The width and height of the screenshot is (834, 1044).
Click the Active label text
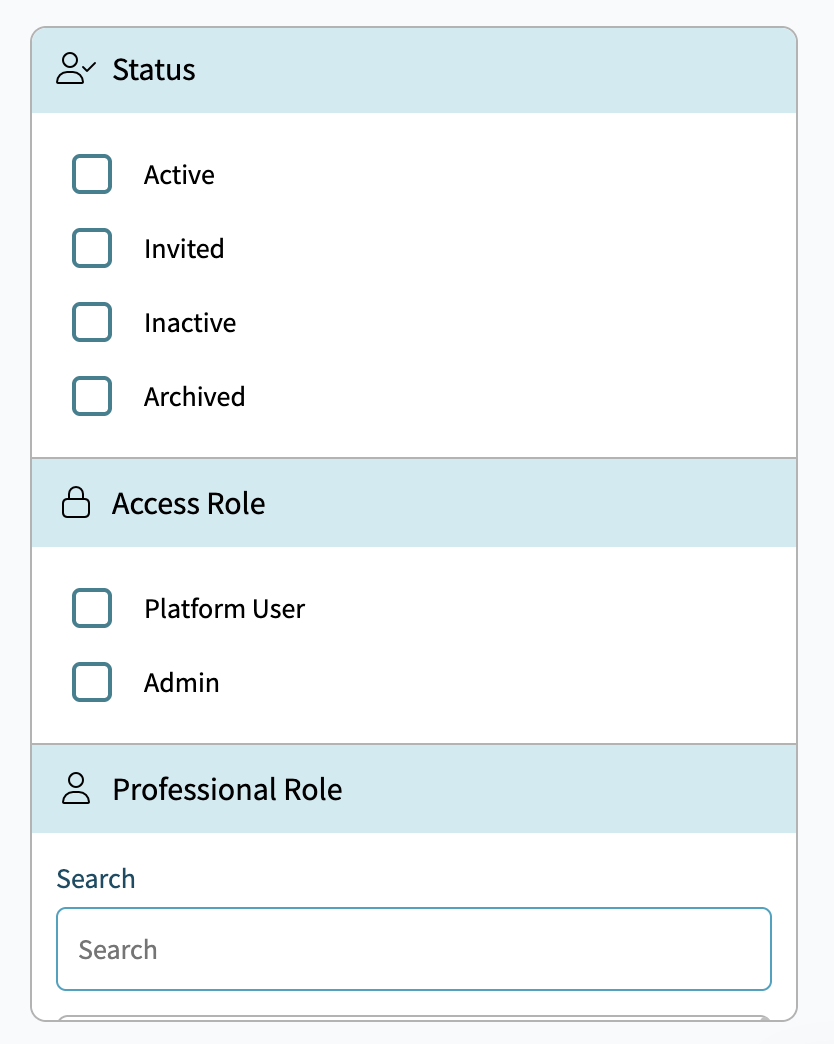point(179,175)
